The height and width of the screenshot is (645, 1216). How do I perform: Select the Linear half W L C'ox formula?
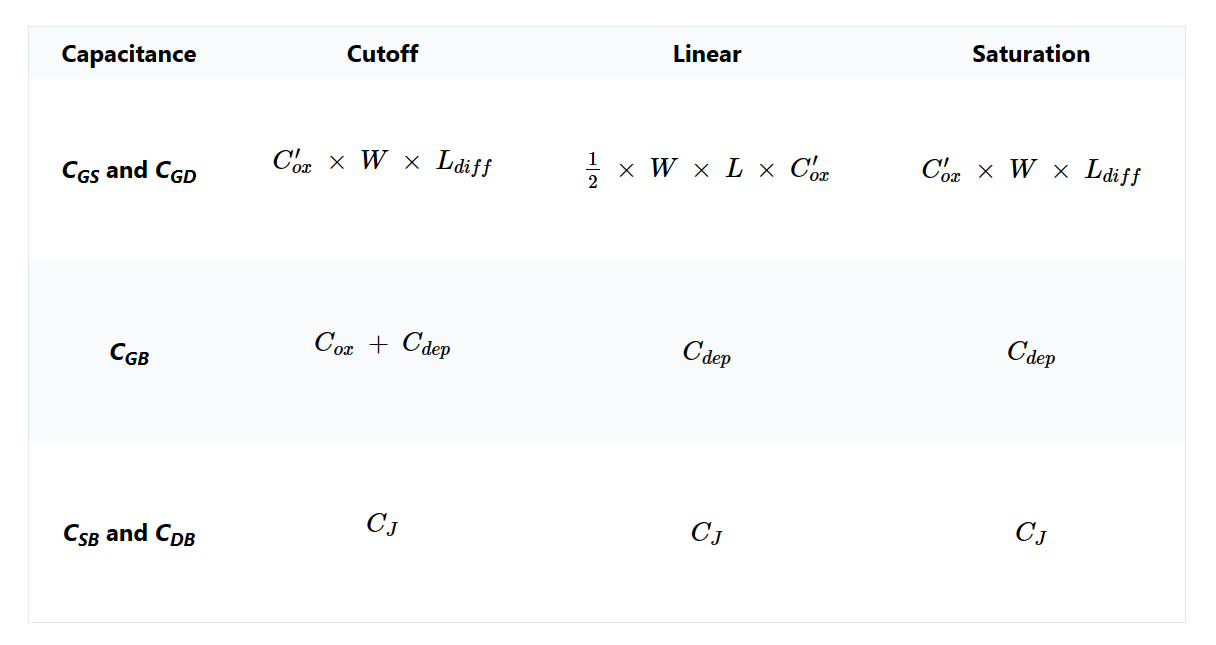pos(707,170)
